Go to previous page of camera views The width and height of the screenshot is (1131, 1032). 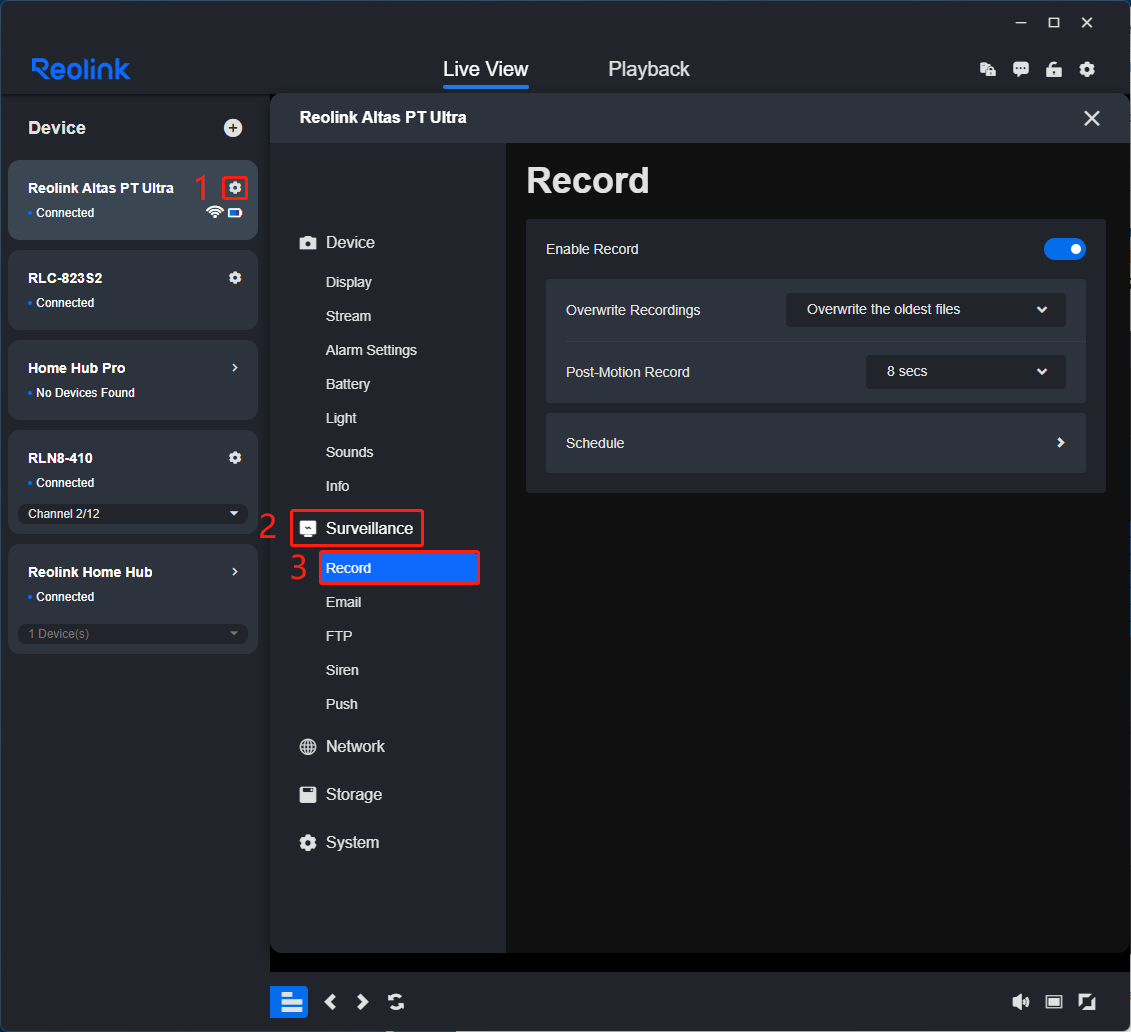(x=330, y=1002)
